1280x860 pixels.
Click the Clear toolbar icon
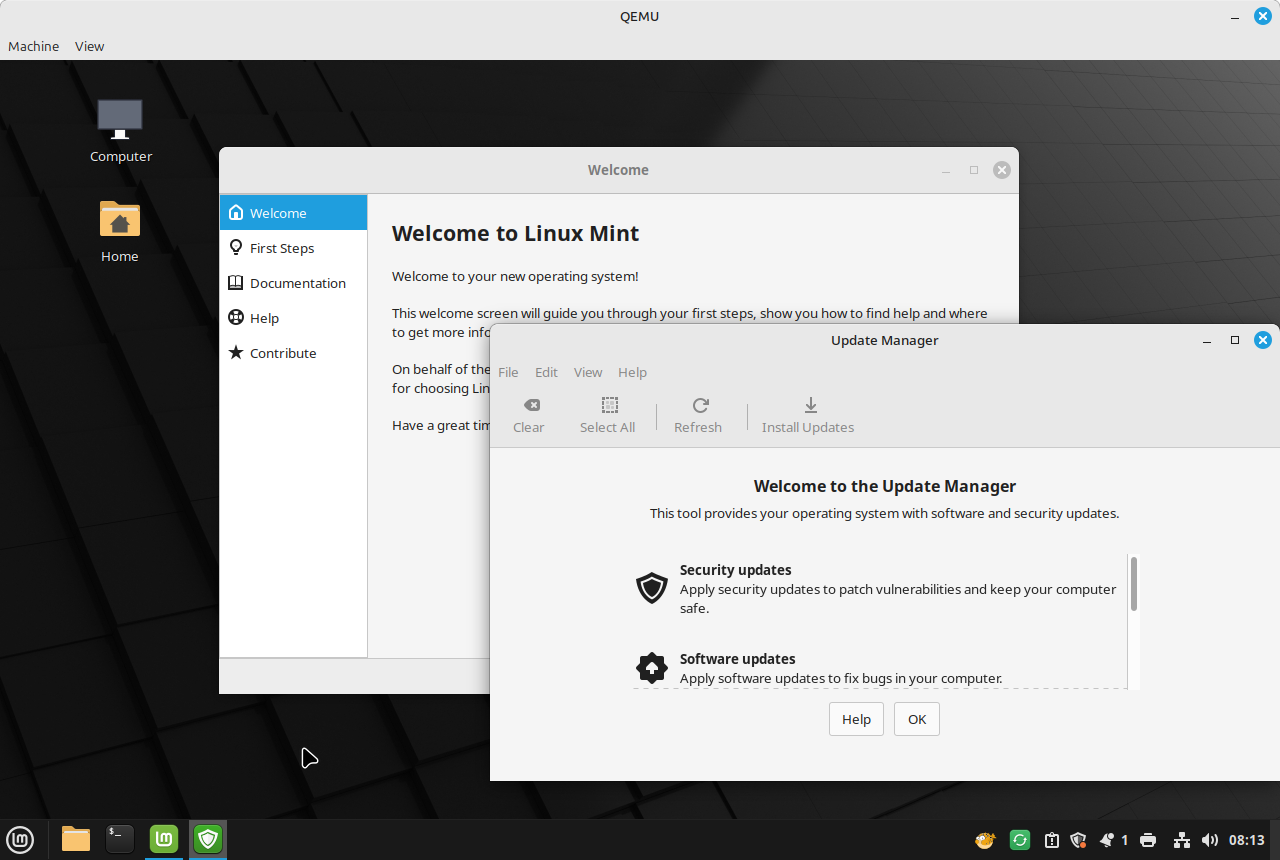[x=532, y=405]
